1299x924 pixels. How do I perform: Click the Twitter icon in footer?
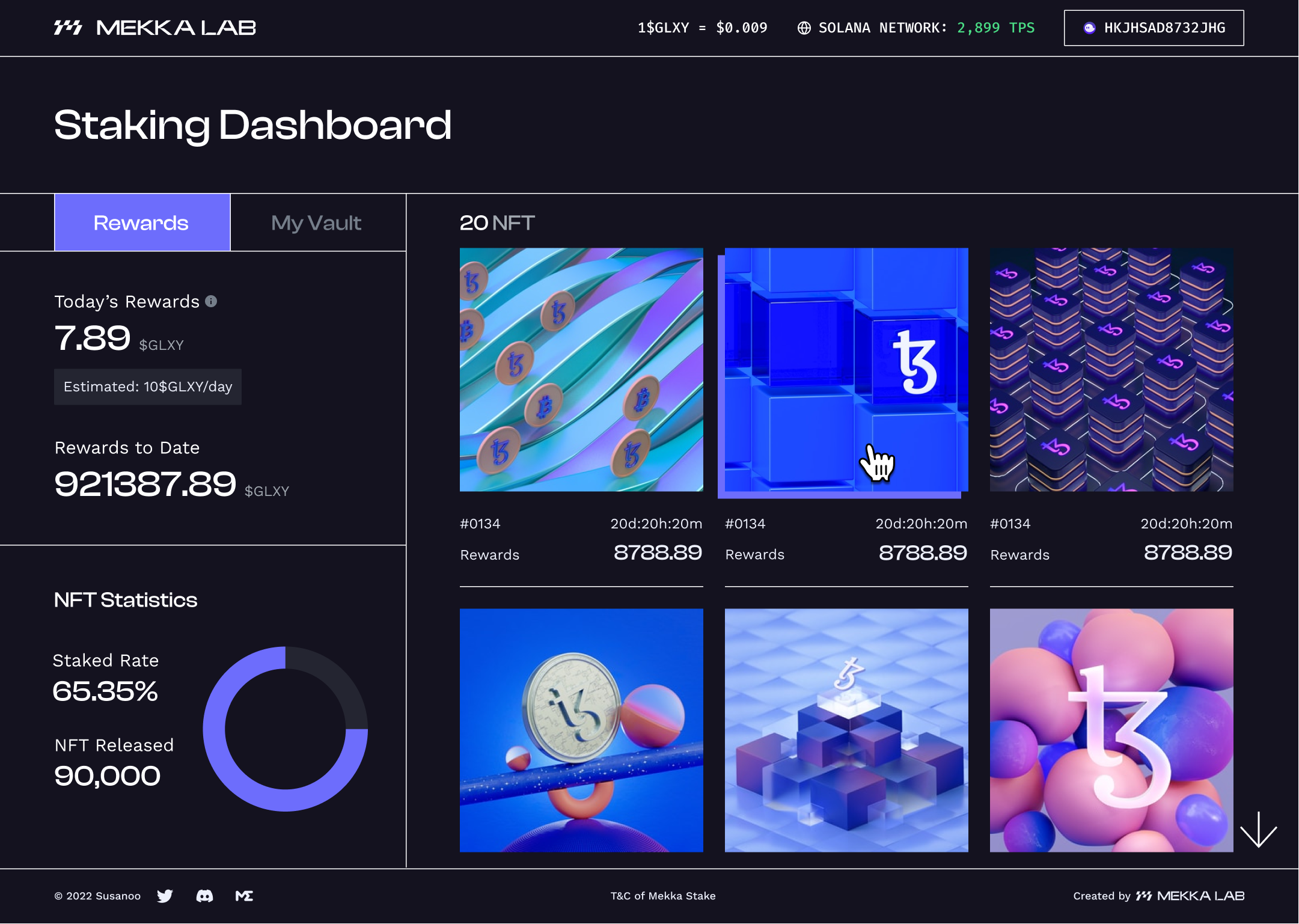coord(165,896)
